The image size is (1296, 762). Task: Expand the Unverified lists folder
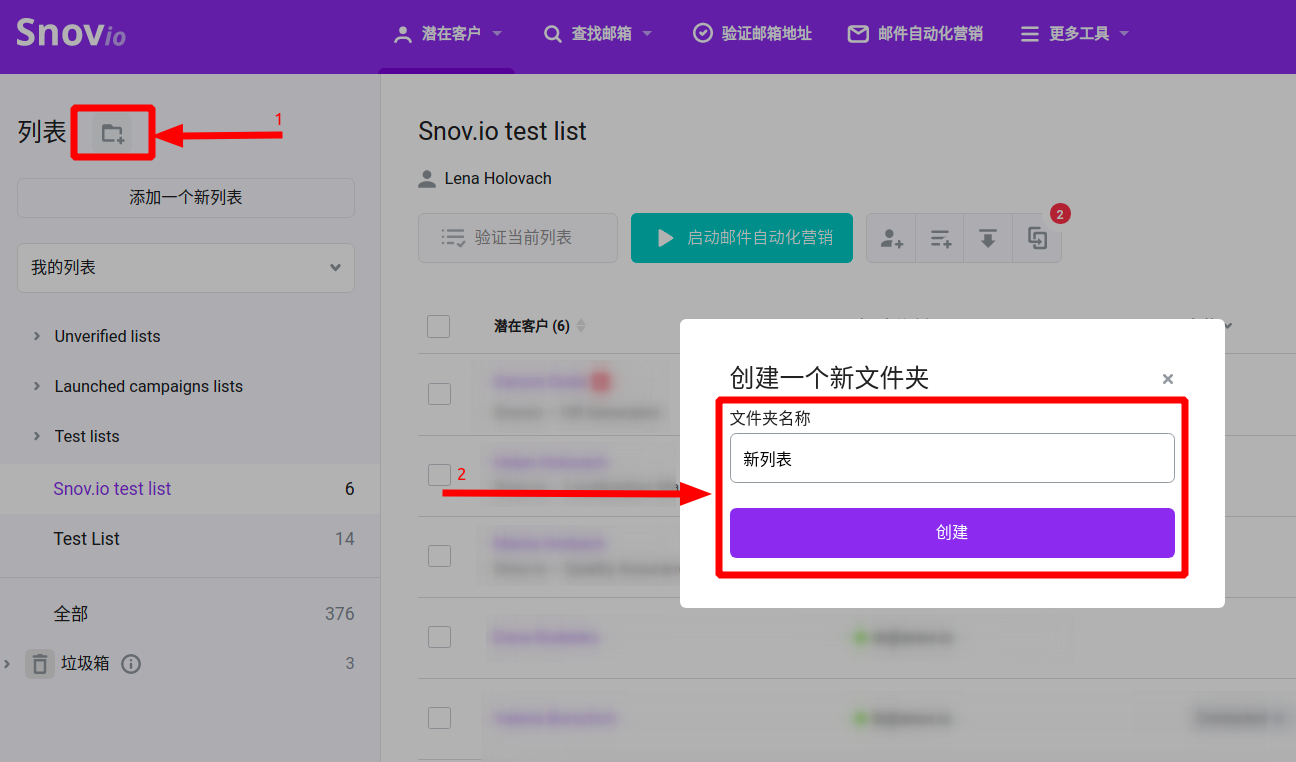click(37, 336)
